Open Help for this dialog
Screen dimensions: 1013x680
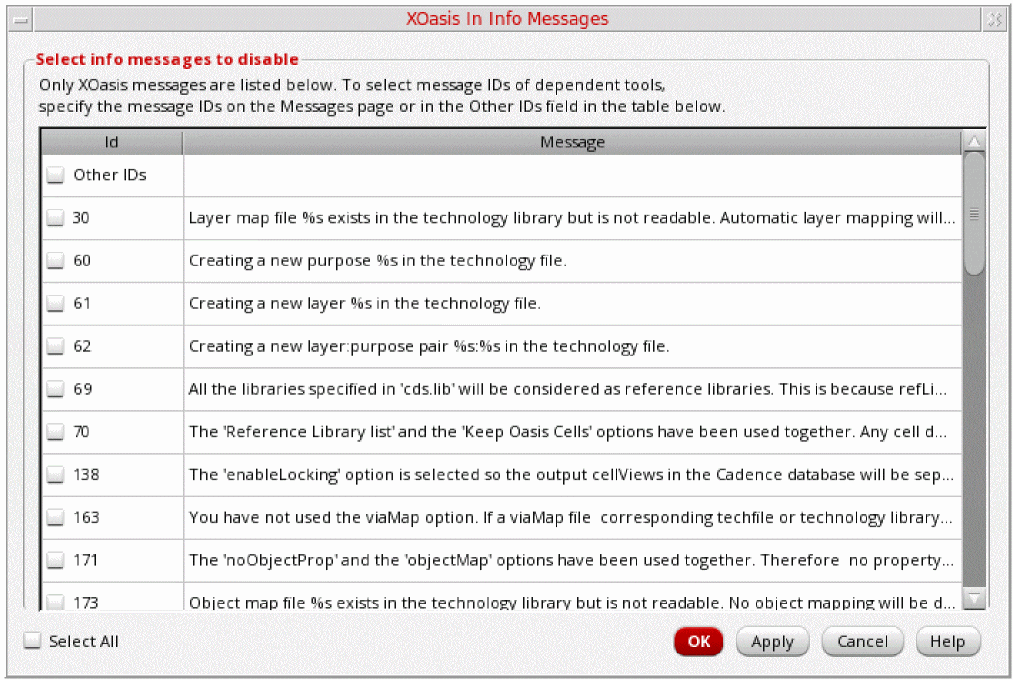tap(948, 641)
